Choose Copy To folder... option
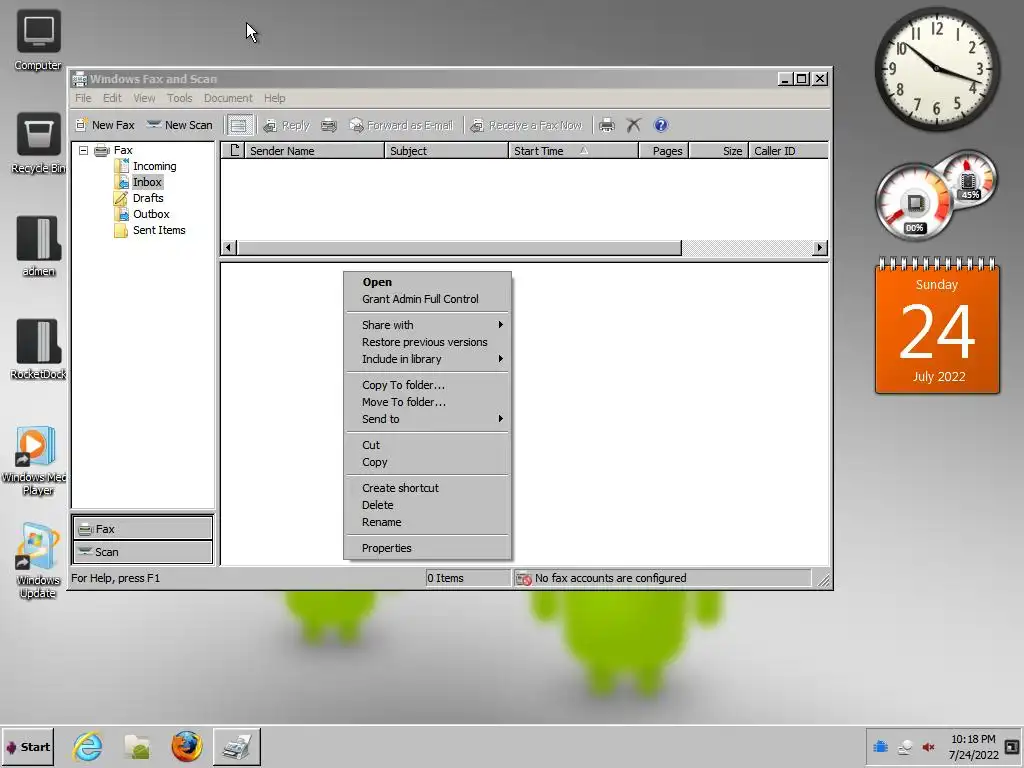1024x768 pixels. pyautogui.click(x=427, y=385)
